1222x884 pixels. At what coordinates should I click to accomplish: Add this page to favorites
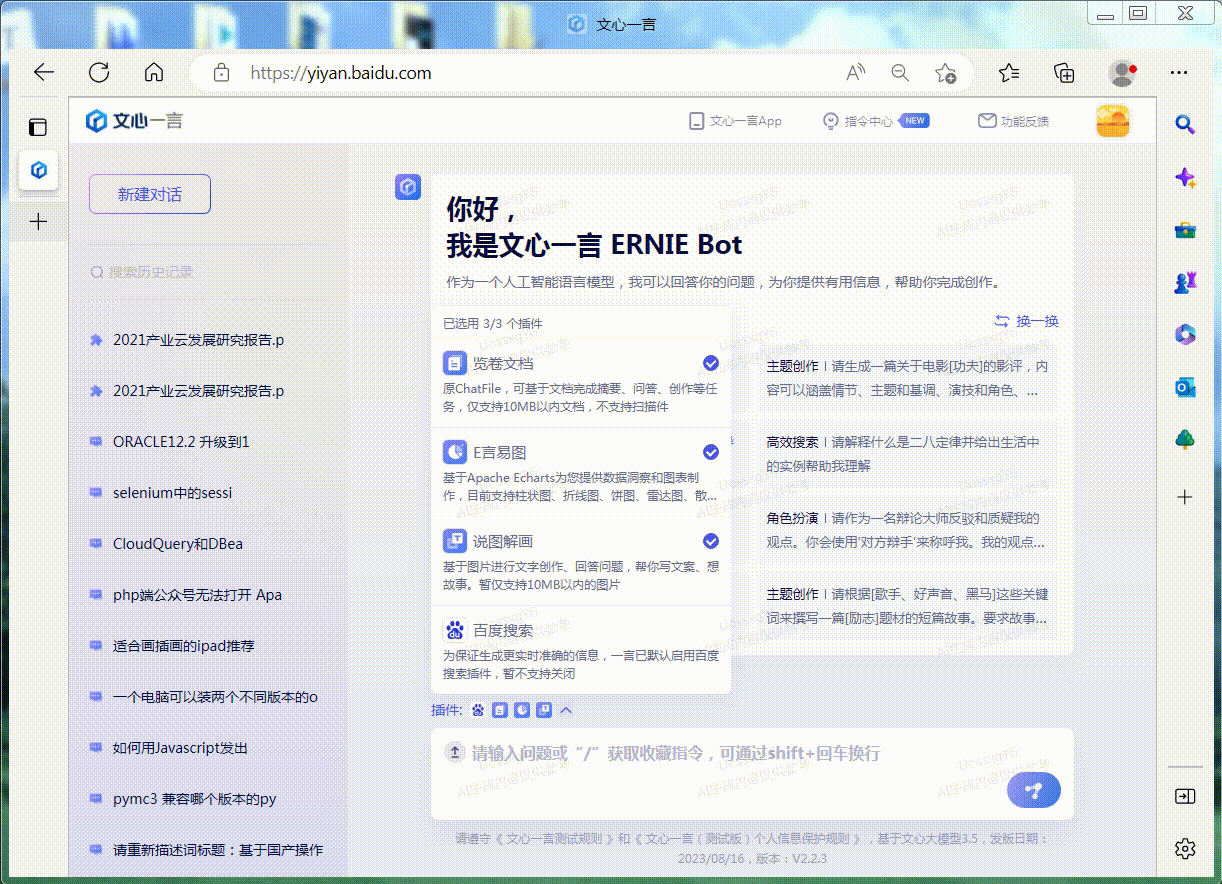click(x=945, y=73)
